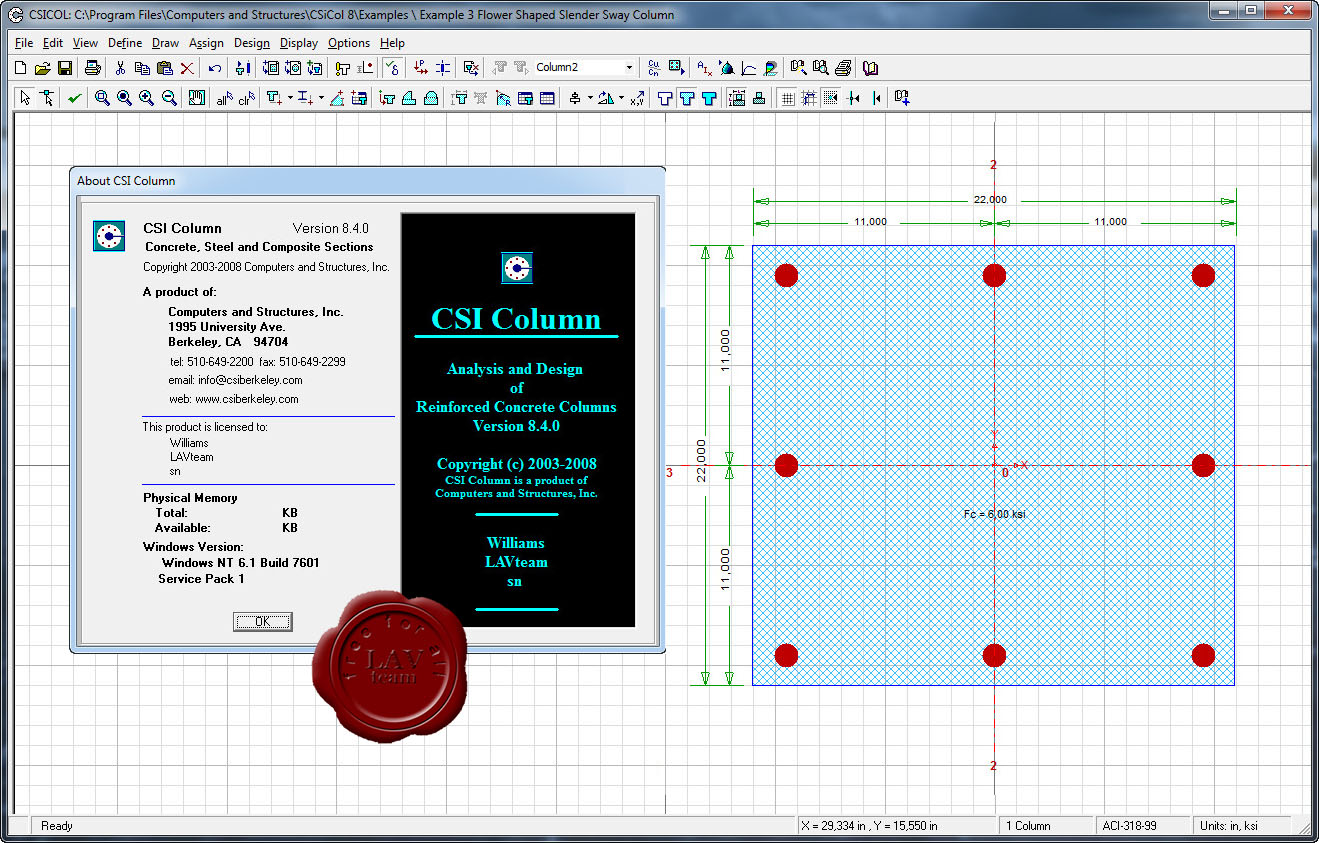Image resolution: width=1319 pixels, height=843 pixels.
Task: Delete selection with the red X icon
Action: click(187, 68)
